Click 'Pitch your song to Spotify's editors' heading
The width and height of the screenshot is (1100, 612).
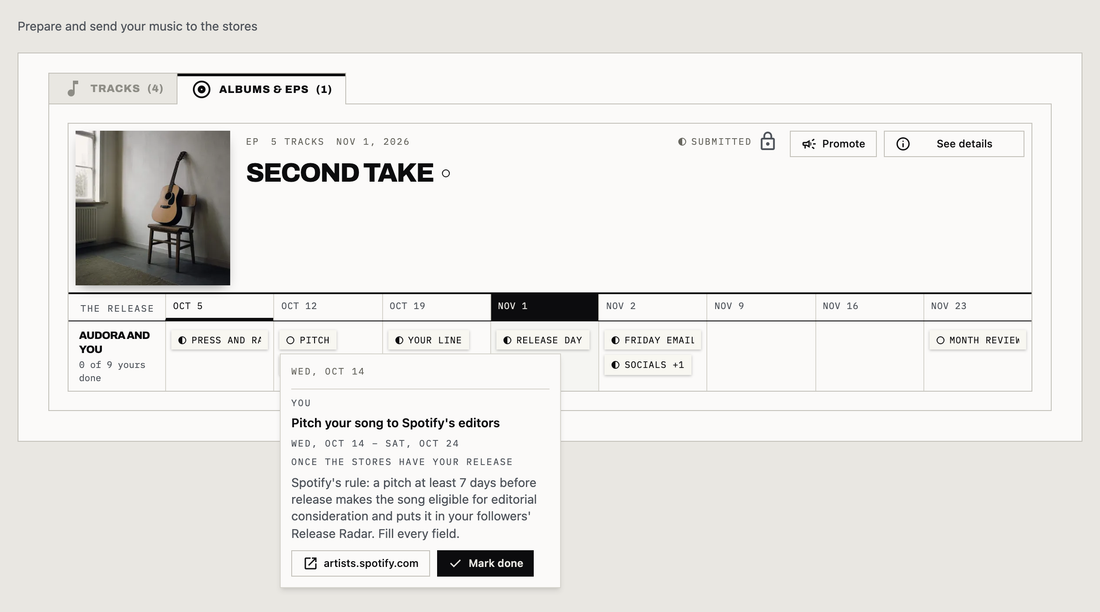396,423
